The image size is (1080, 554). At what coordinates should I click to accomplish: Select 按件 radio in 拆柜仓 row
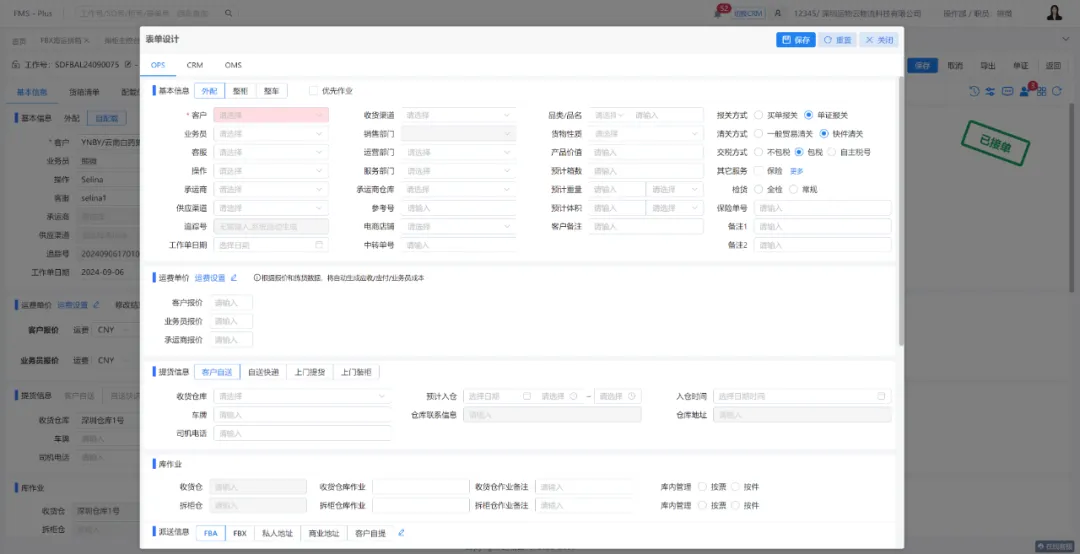(735, 506)
